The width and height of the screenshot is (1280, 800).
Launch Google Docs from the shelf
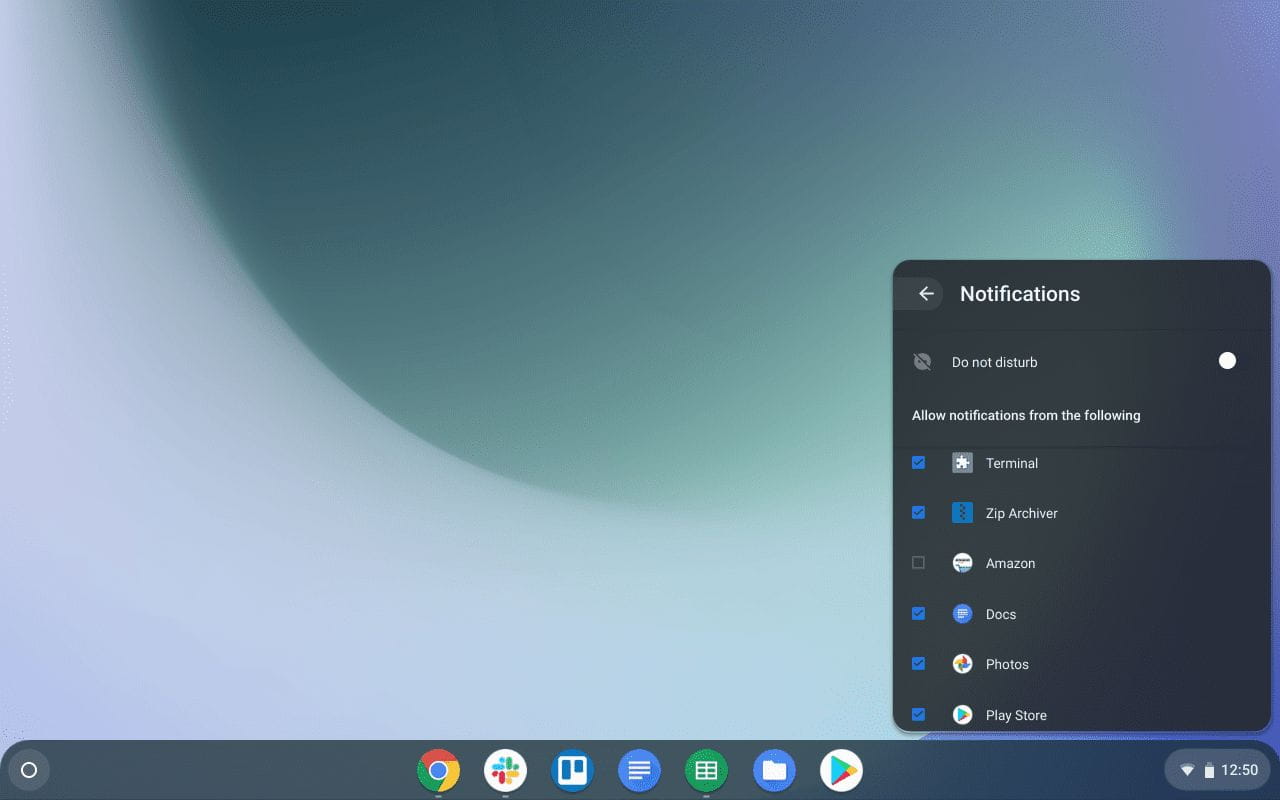click(x=639, y=770)
